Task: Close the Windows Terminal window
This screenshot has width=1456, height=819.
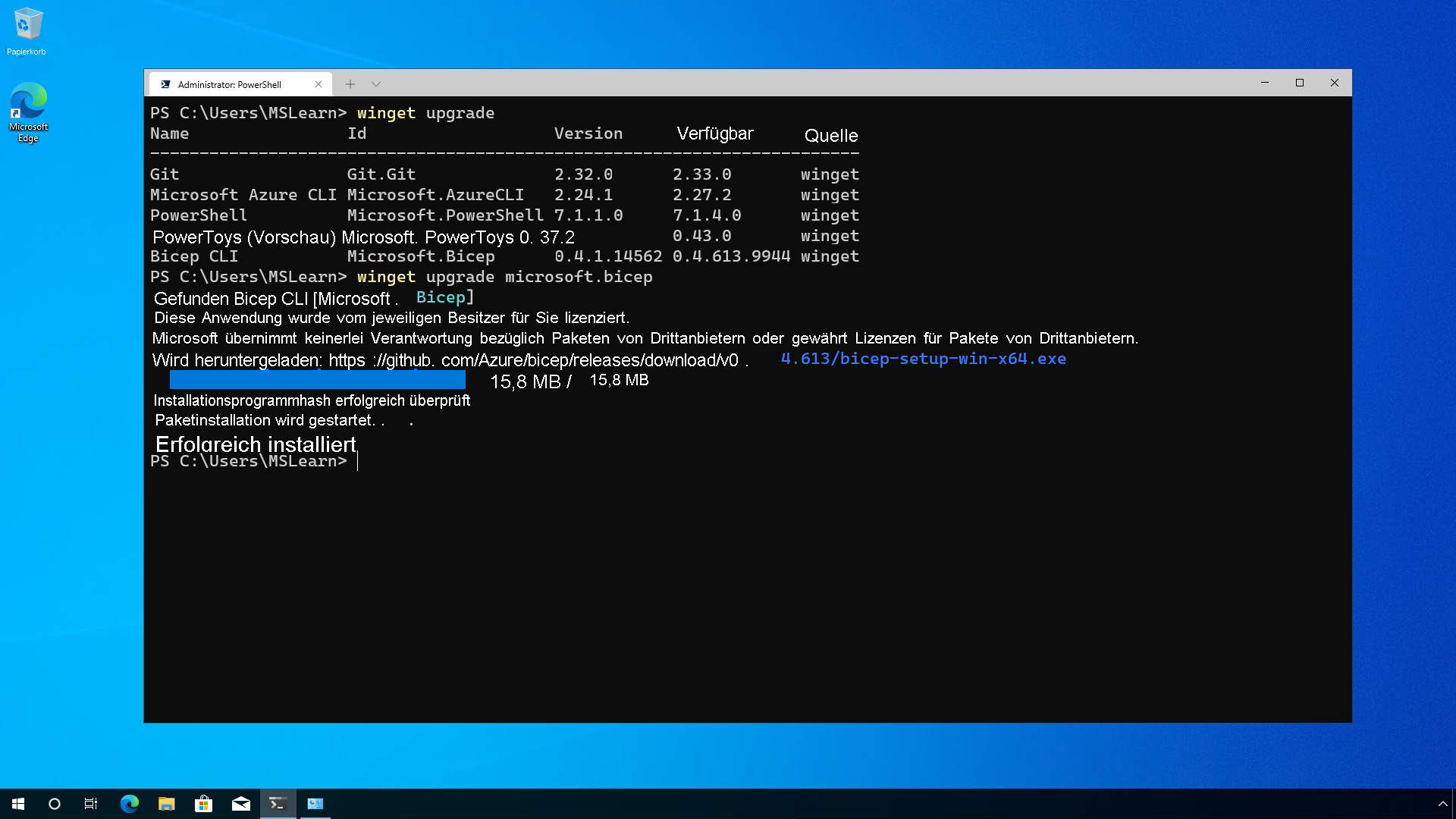Action: tap(1335, 83)
